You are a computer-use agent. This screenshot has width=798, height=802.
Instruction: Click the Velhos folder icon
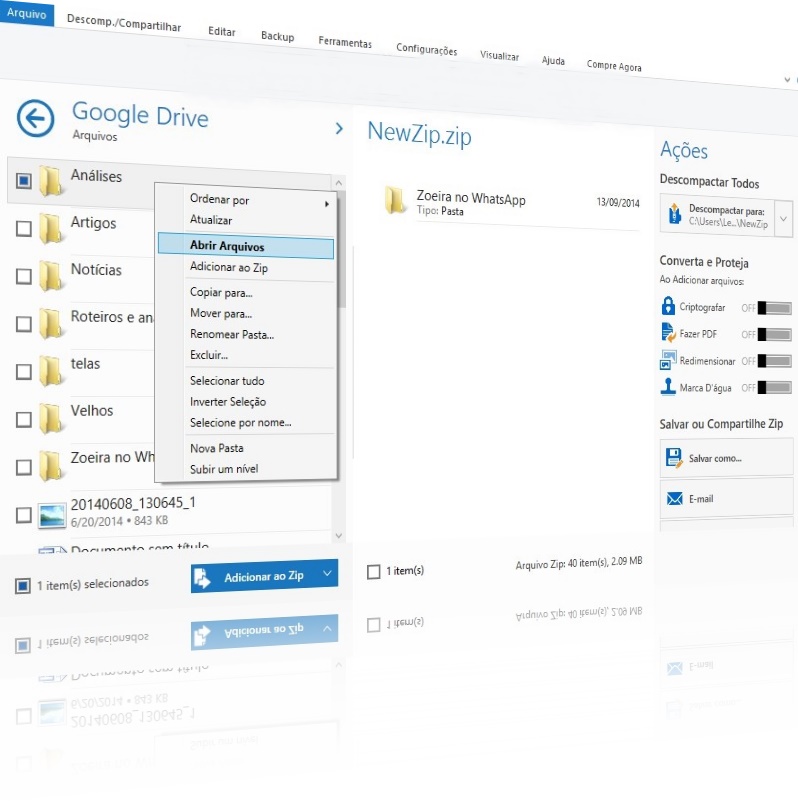tap(51, 419)
